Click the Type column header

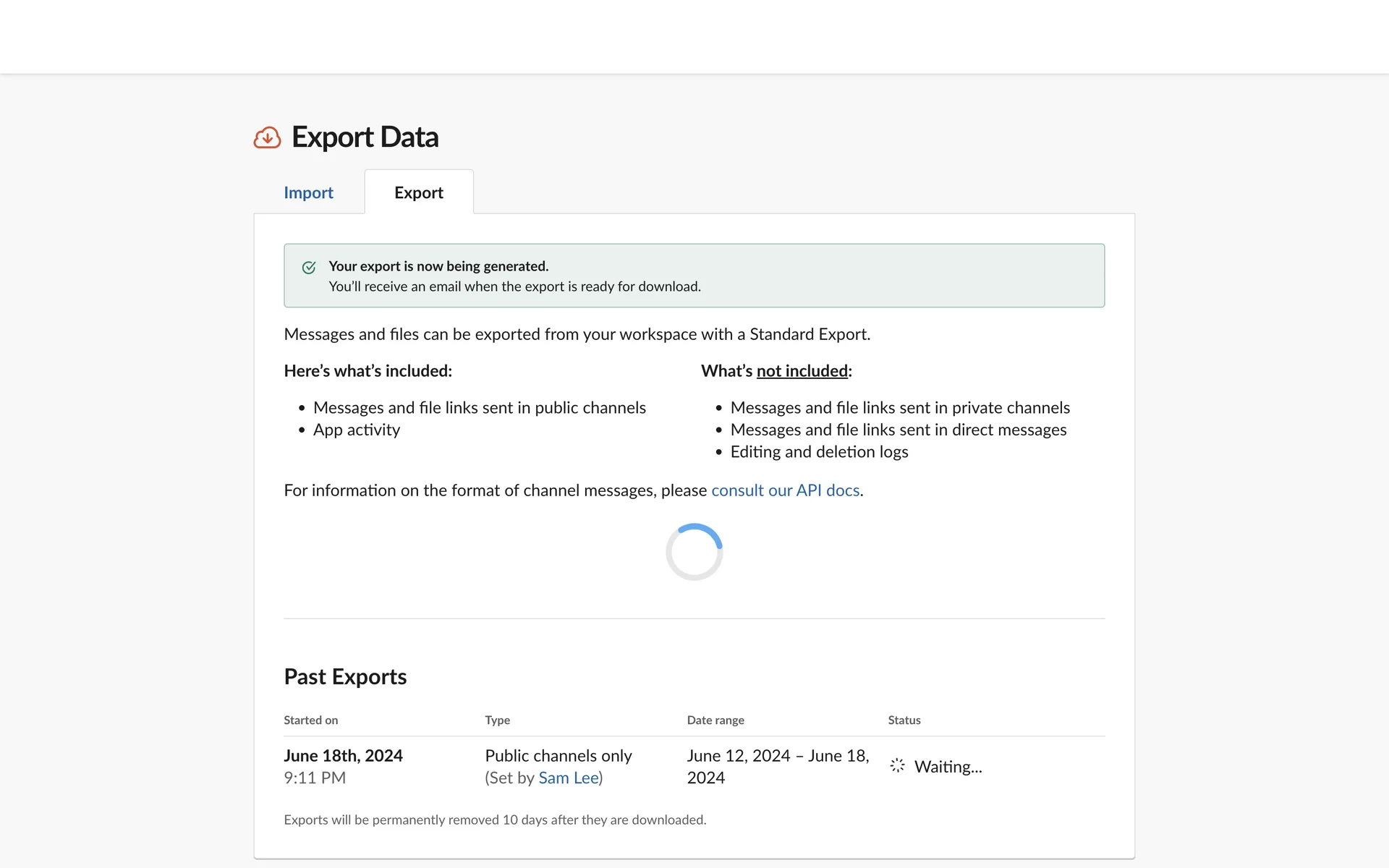(497, 720)
